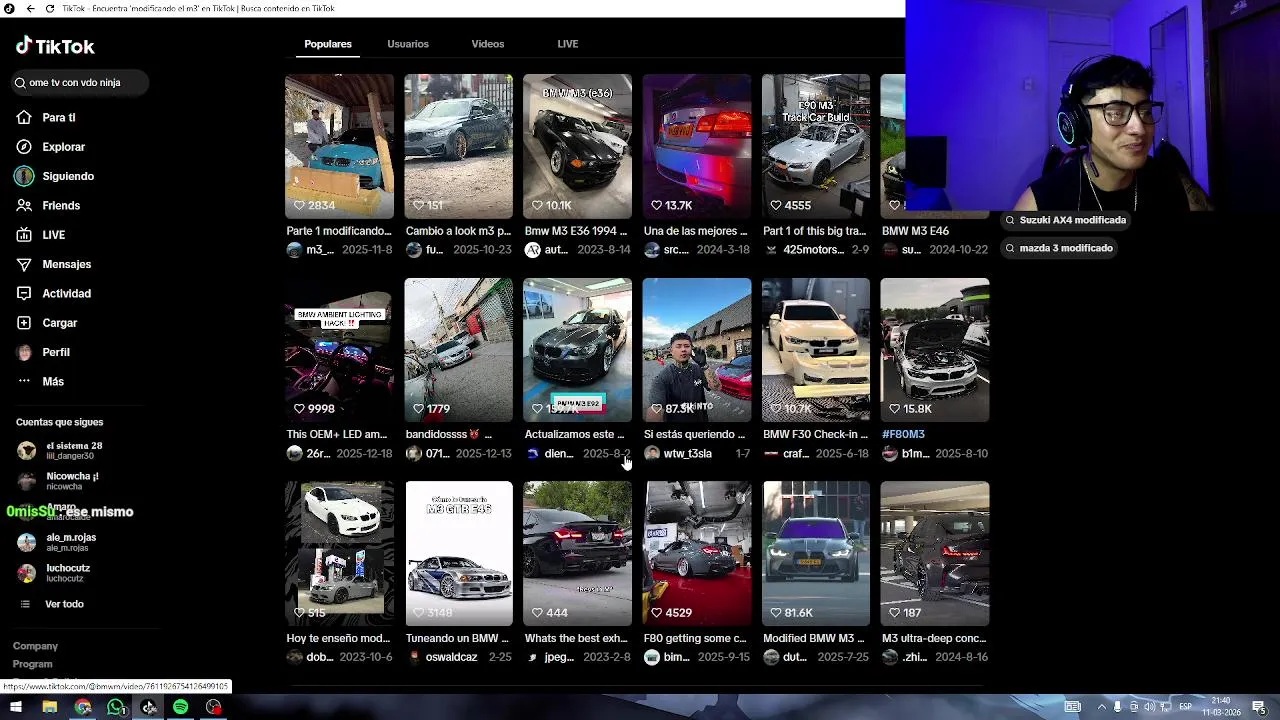Go back with the browser arrow

click(x=30, y=8)
